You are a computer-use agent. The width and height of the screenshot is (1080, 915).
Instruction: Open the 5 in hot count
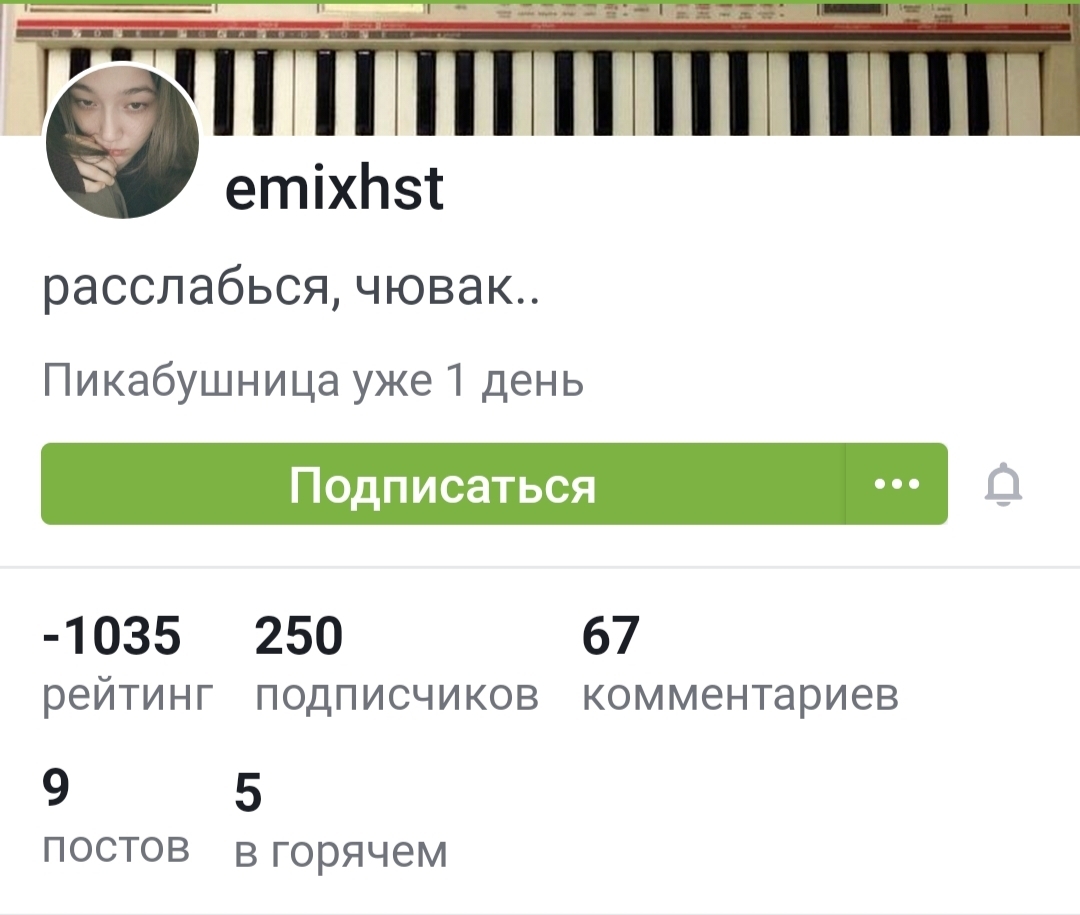[x=248, y=792]
